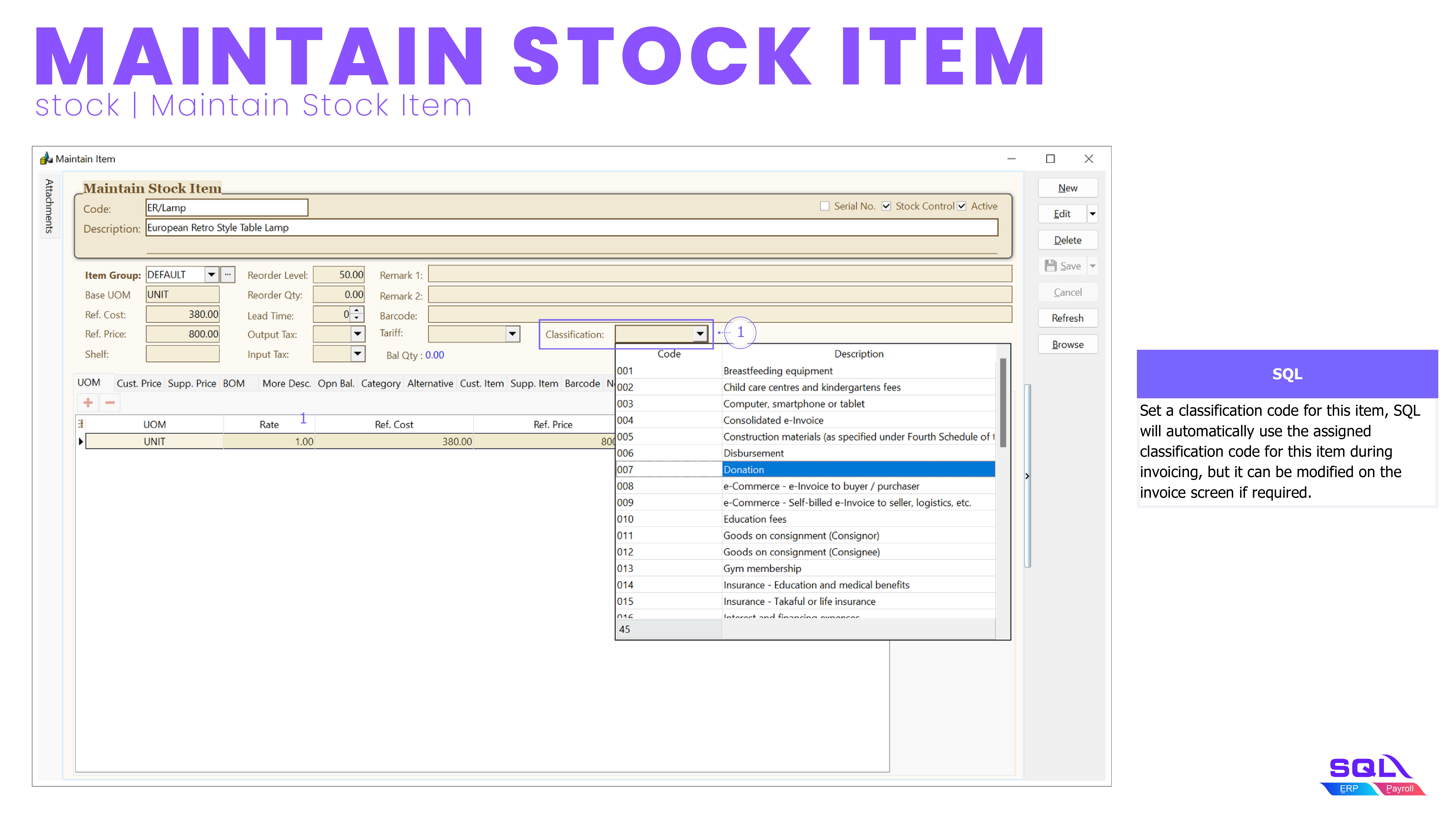Click the Save button with disk icon
The height and width of the screenshot is (819, 1456).
point(1063,266)
